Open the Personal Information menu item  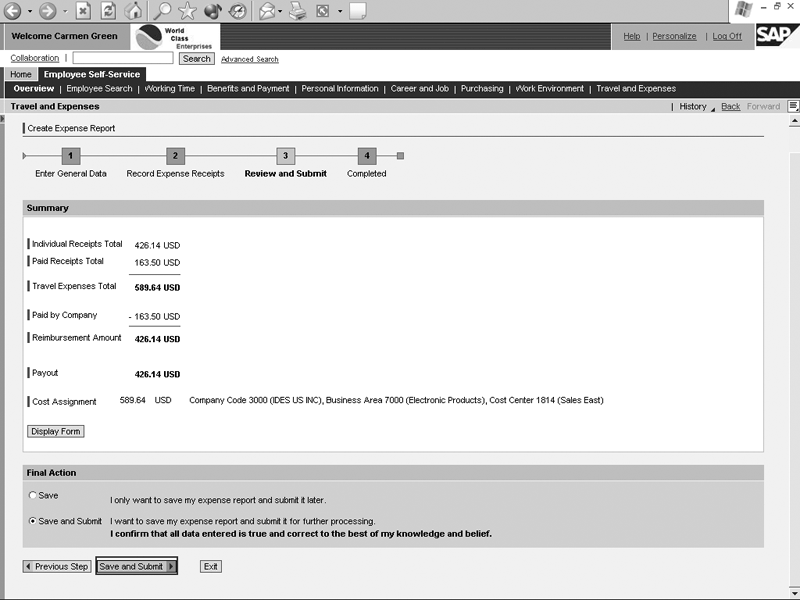[x=340, y=88]
